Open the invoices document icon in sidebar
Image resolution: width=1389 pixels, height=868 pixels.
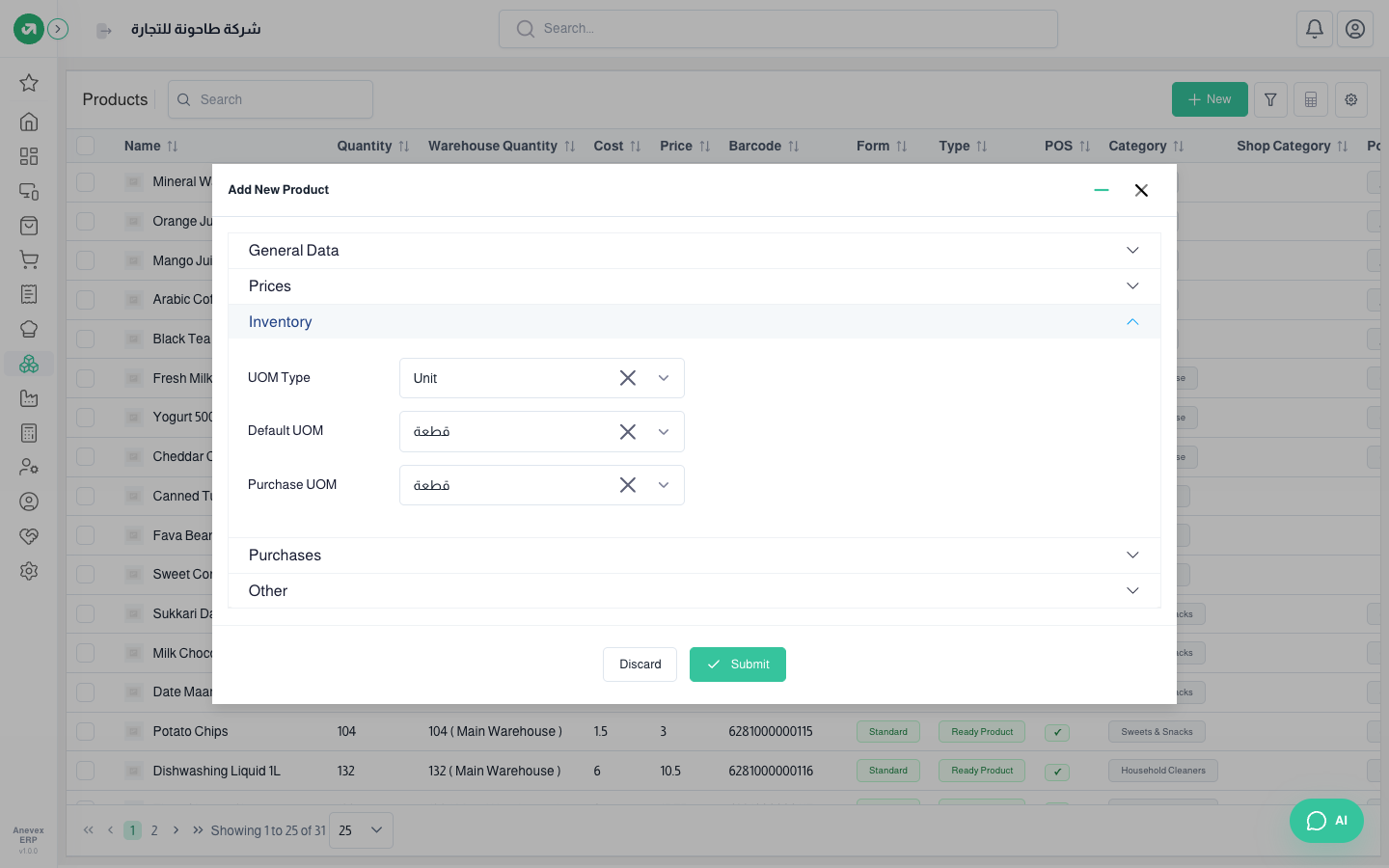(x=29, y=294)
